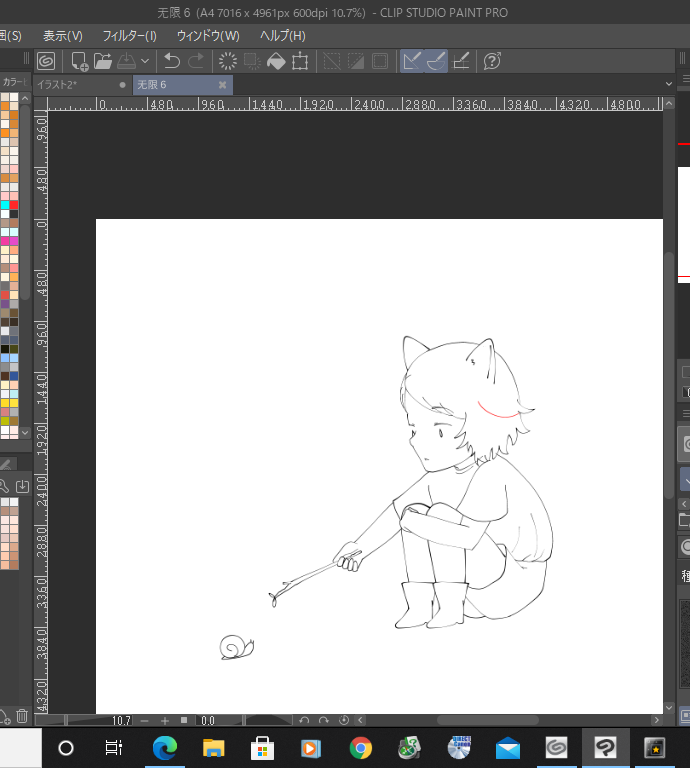Open File Explorer from taskbar

pos(214,748)
